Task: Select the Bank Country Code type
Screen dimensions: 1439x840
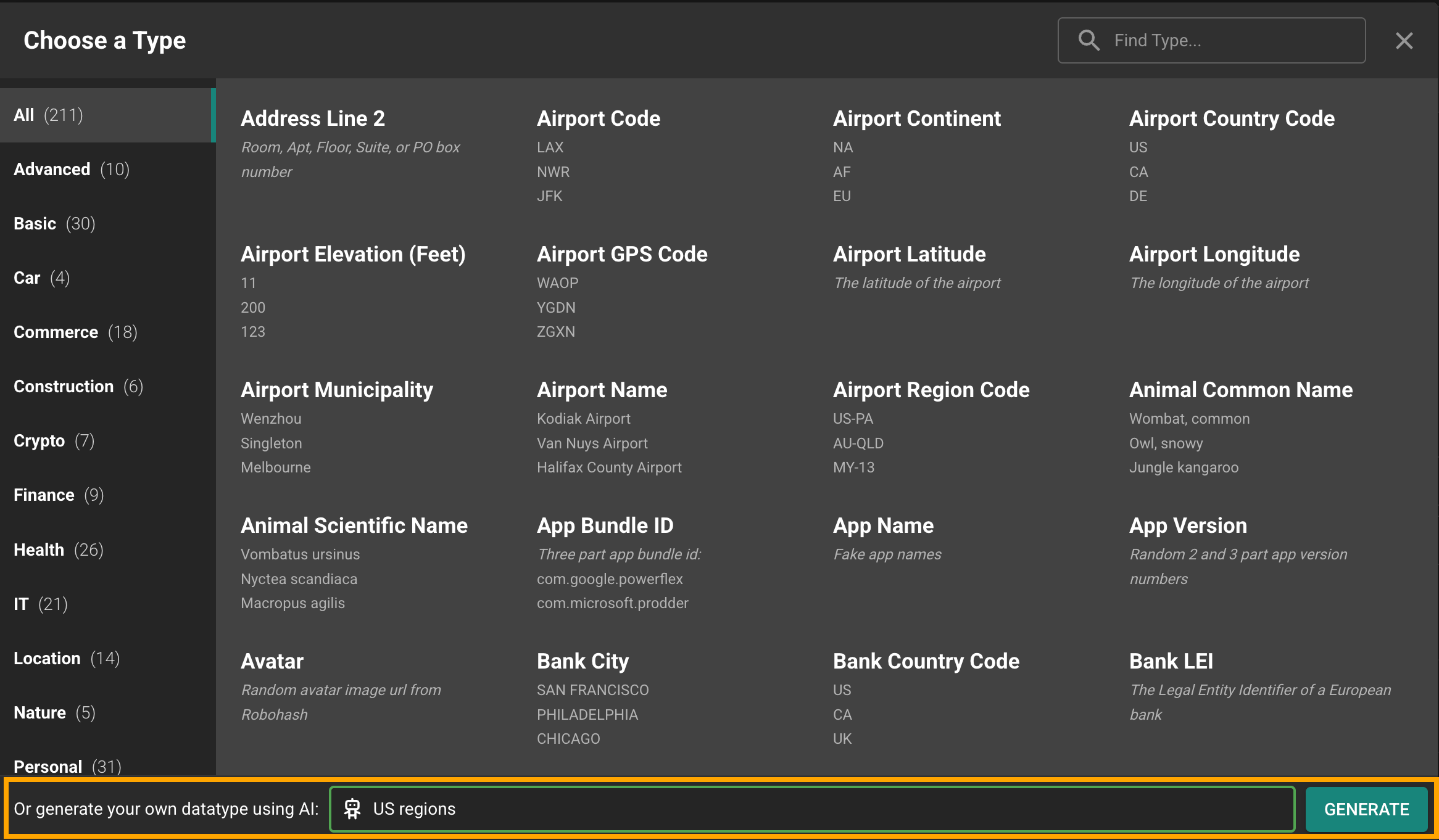Action: [x=926, y=661]
